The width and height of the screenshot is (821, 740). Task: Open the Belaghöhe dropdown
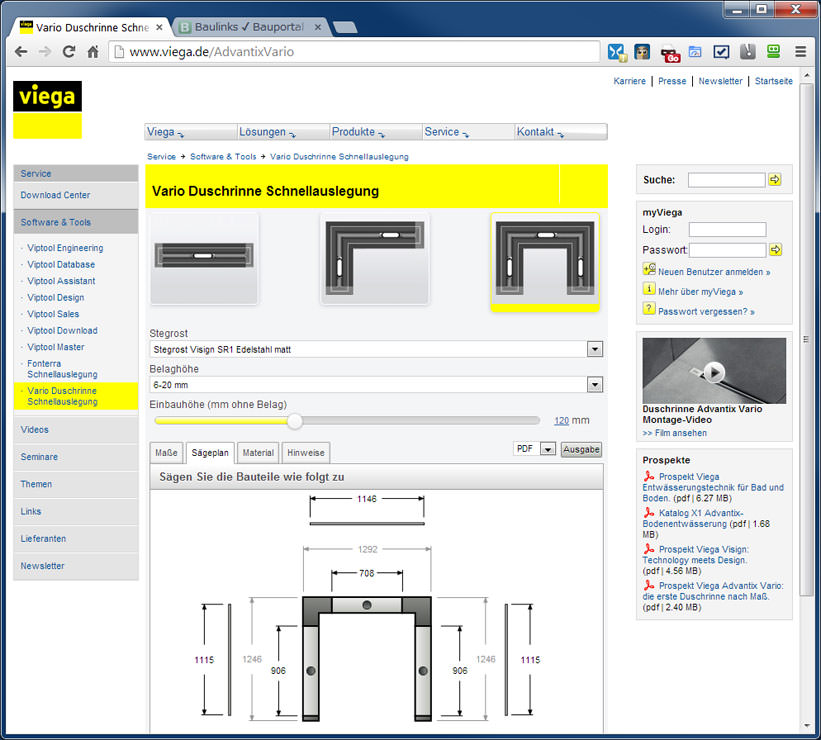point(594,385)
